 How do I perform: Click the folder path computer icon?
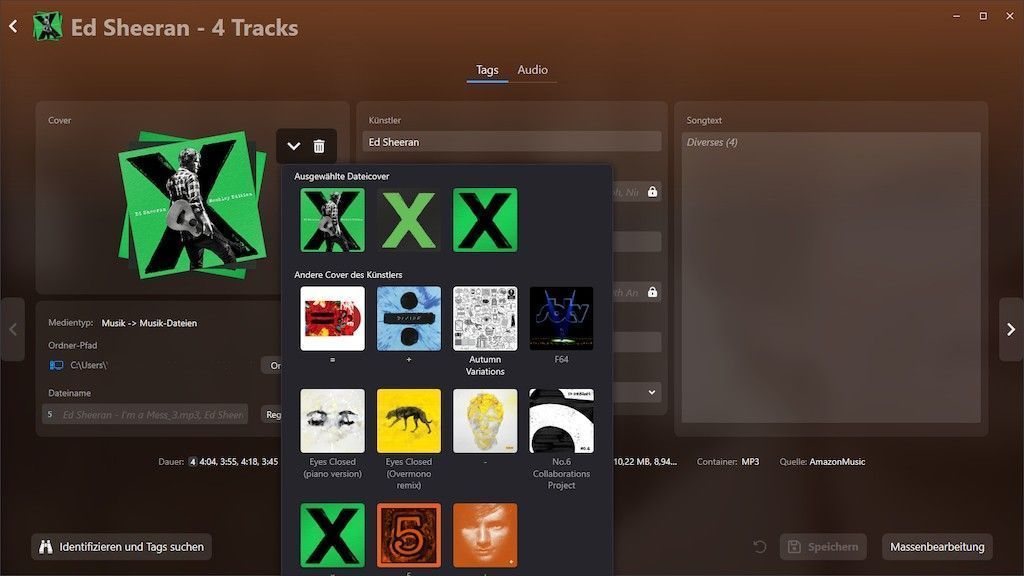(56, 366)
